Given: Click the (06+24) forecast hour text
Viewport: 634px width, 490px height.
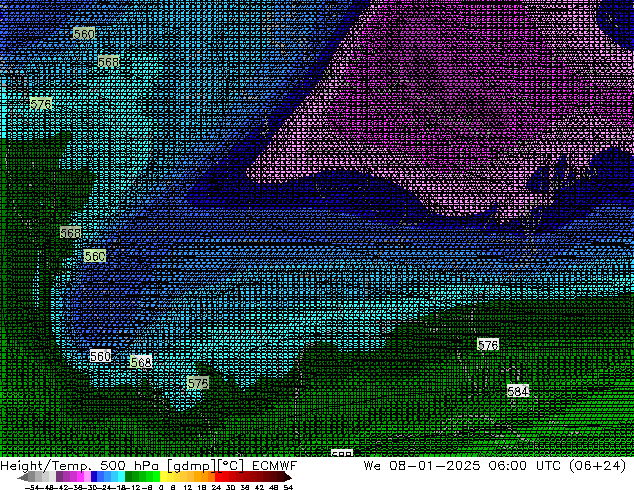Looking at the screenshot, I should pos(597,465).
